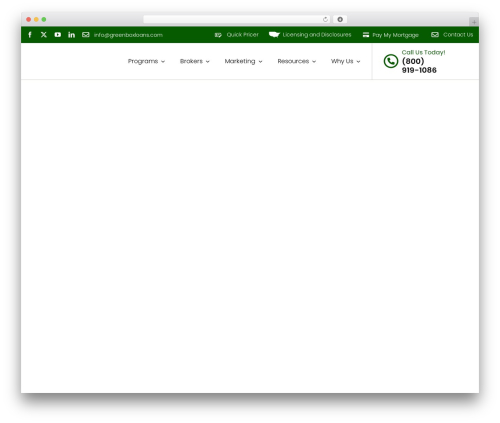Click the envelope icon beside info email
Screen dimensions: 500x423
(x=86, y=35)
